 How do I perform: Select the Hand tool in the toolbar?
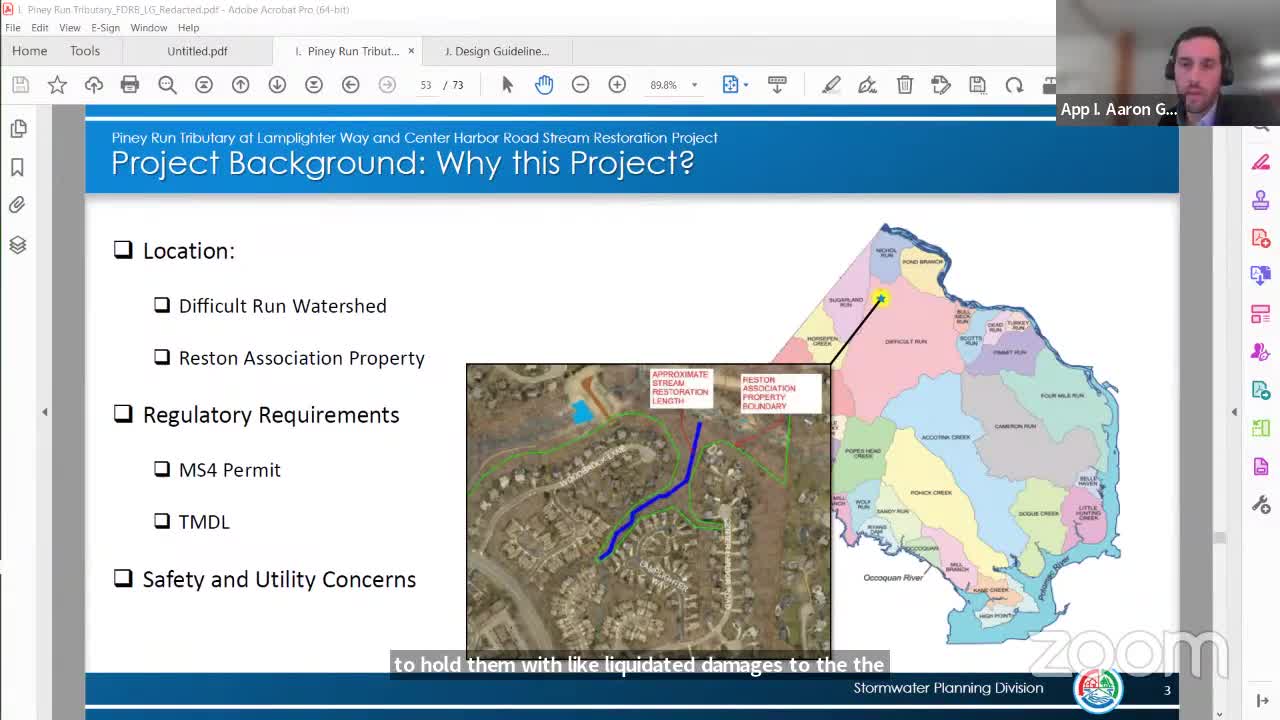click(544, 84)
